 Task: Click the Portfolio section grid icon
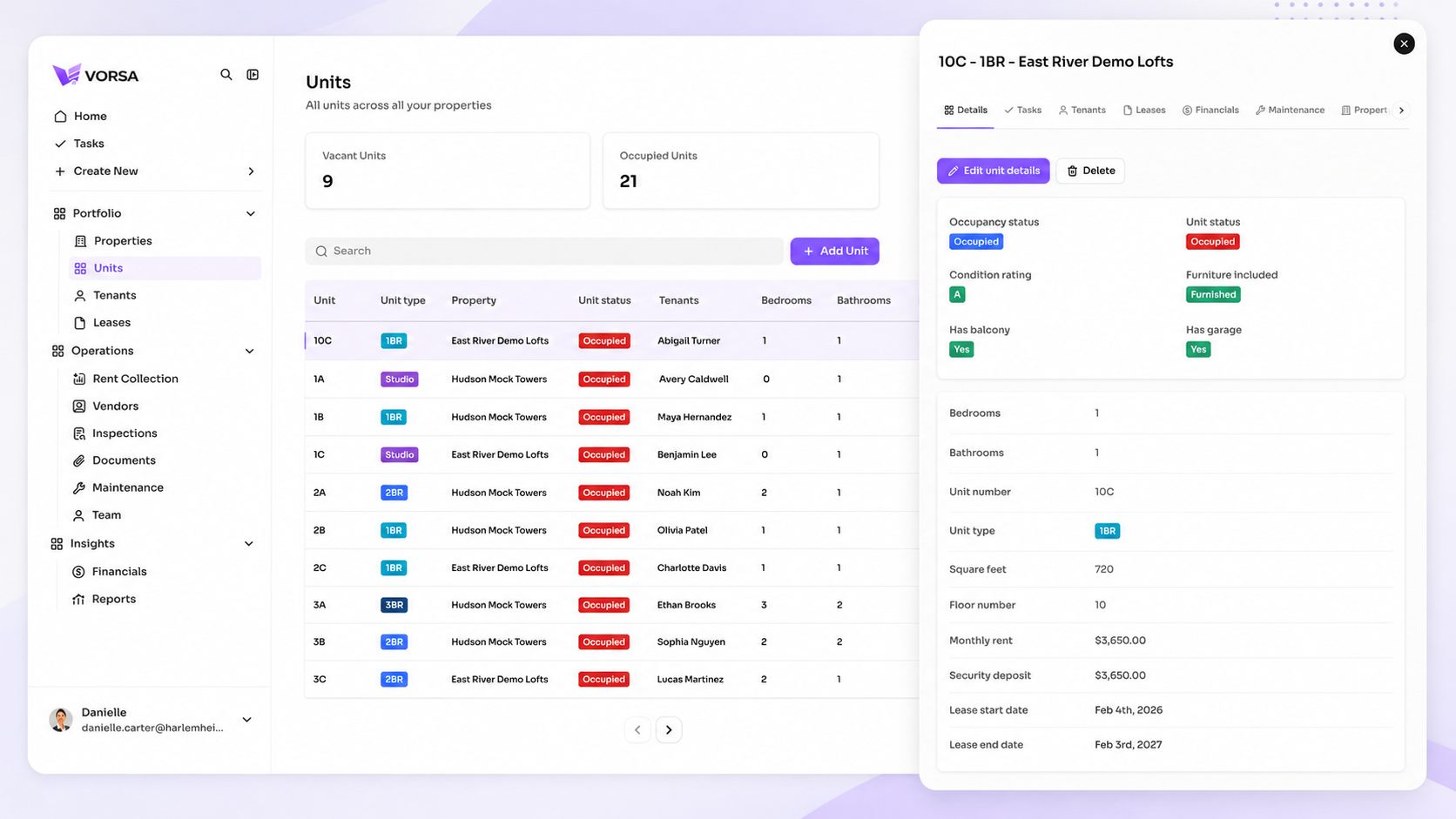point(59,213)
